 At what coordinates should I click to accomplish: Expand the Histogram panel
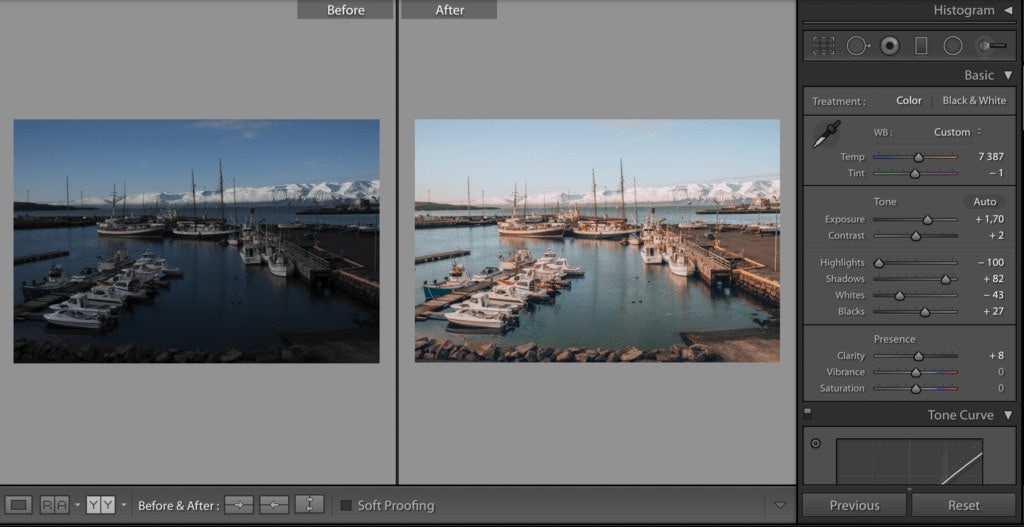pos(1008,10)
